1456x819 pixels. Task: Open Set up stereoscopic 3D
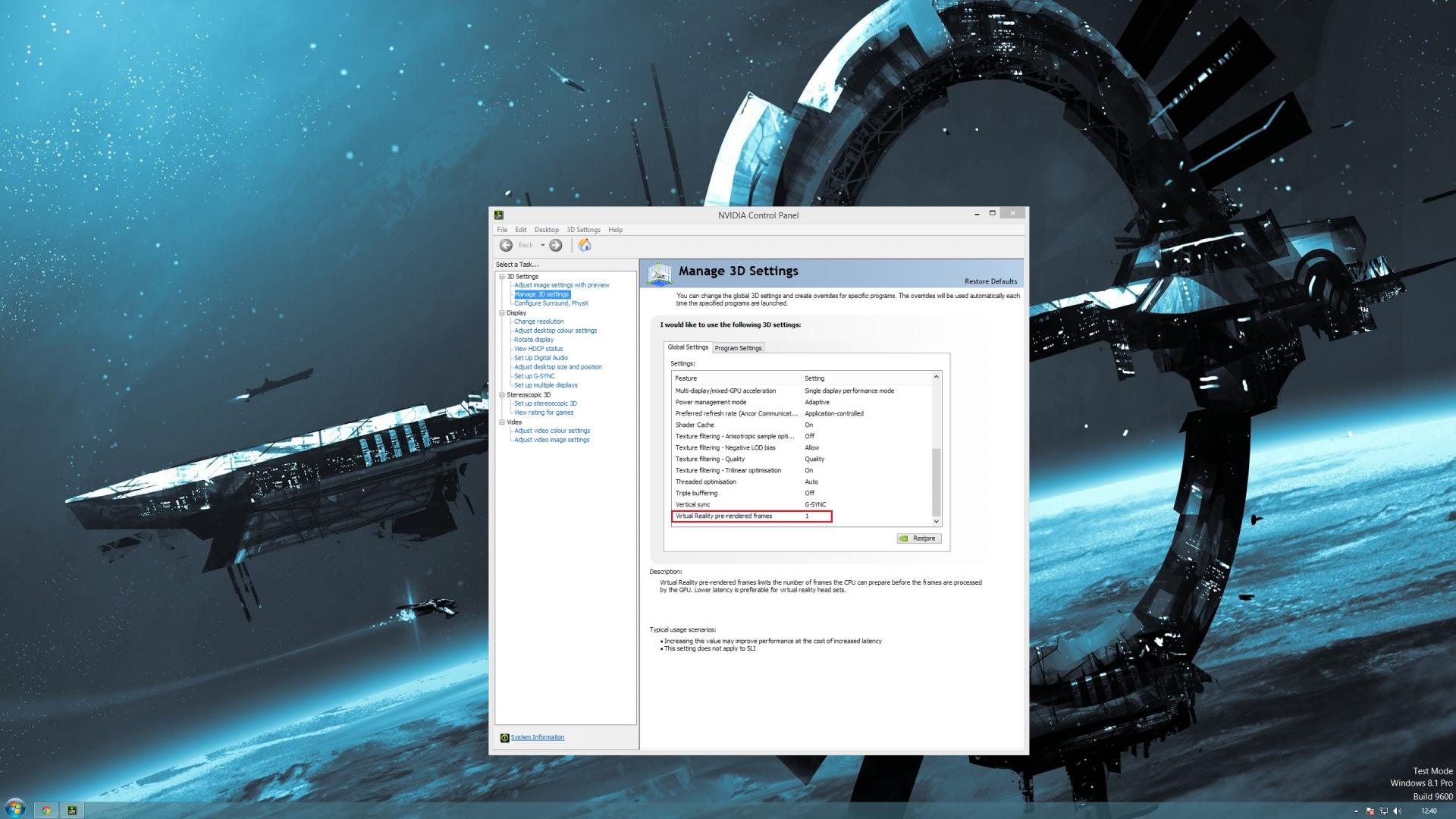click(545, 403)
